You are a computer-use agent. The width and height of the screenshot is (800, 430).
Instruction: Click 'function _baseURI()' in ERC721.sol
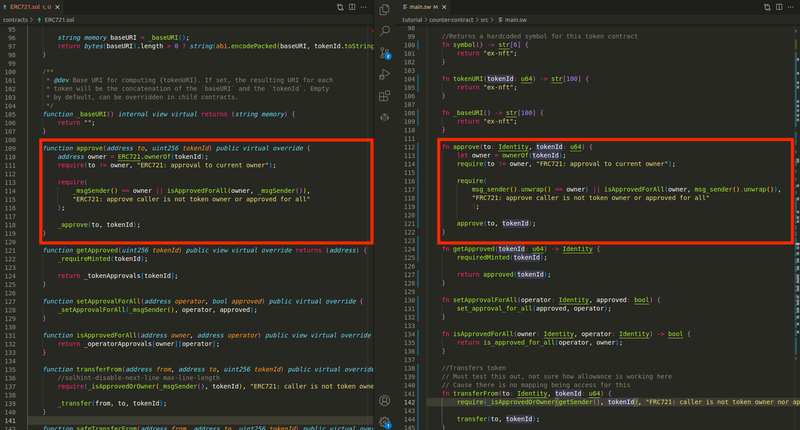[x=79, y=114]
